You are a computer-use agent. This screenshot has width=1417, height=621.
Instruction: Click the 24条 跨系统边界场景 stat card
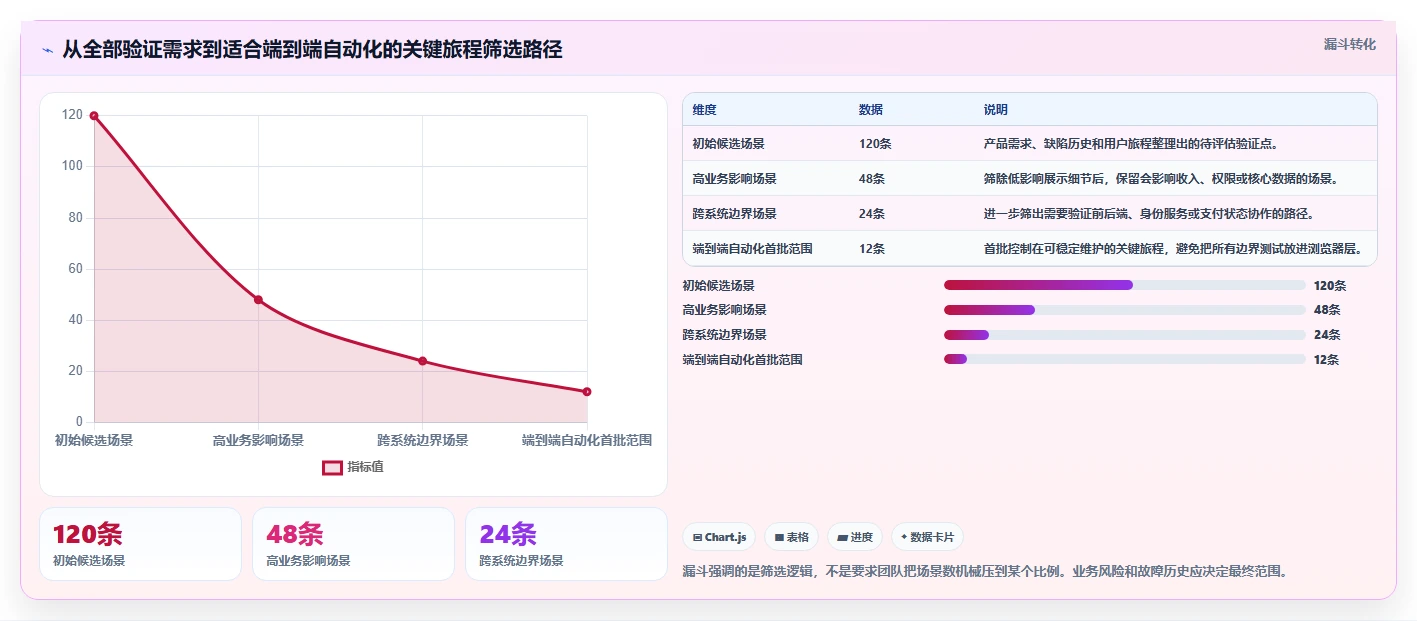[x=566, y=544]
